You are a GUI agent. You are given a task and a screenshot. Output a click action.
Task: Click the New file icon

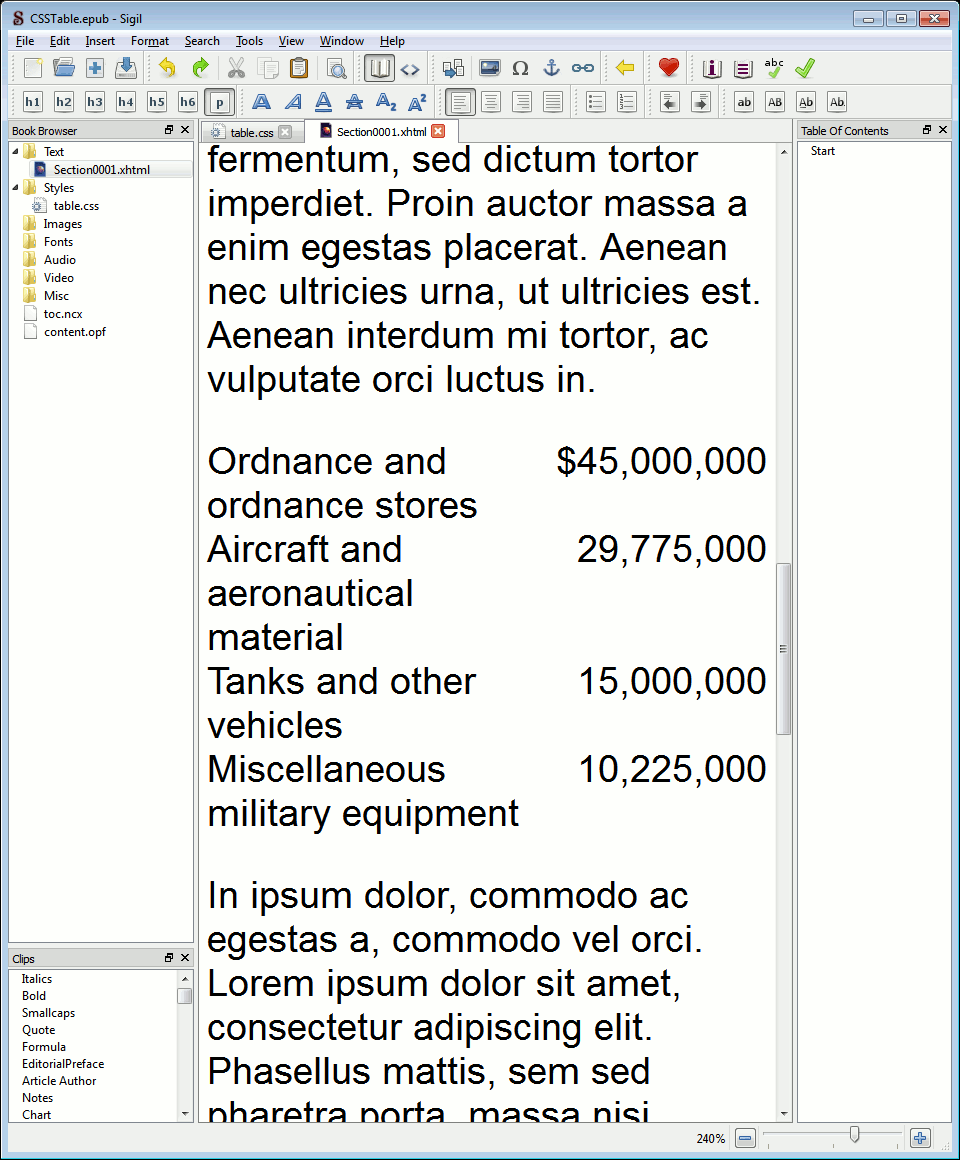33,68
